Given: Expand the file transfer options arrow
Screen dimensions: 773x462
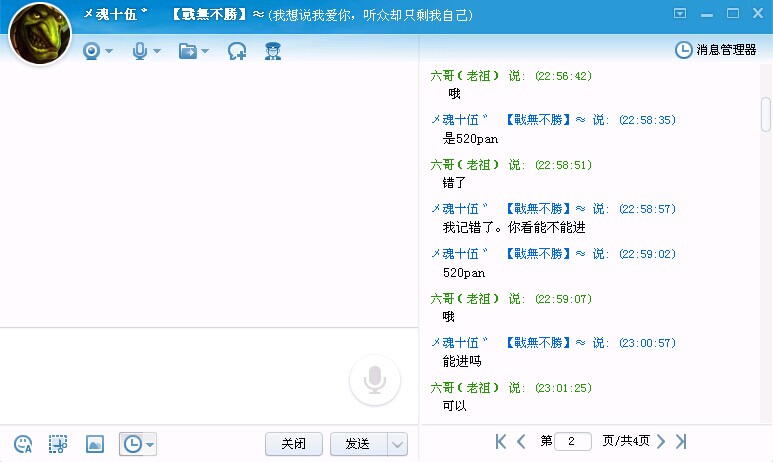Looking at the screenshot, I should (205, 51).
